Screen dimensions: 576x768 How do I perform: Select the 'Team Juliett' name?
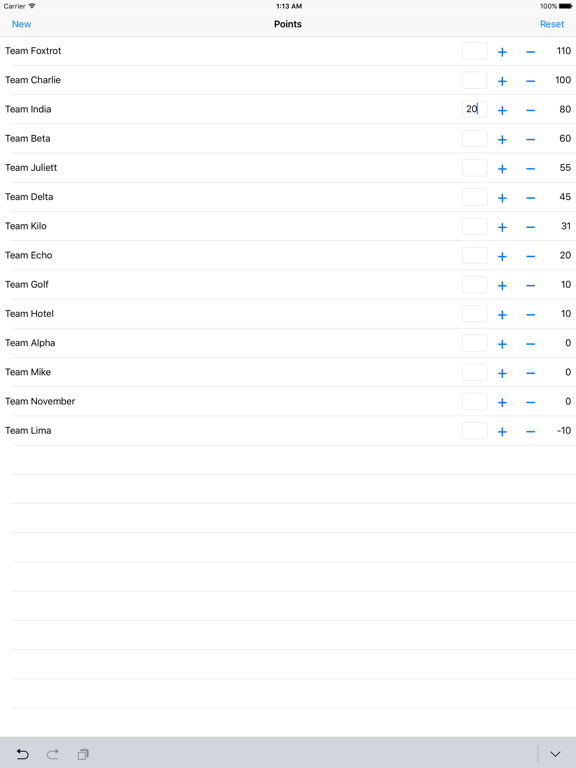tap(31, 168)
